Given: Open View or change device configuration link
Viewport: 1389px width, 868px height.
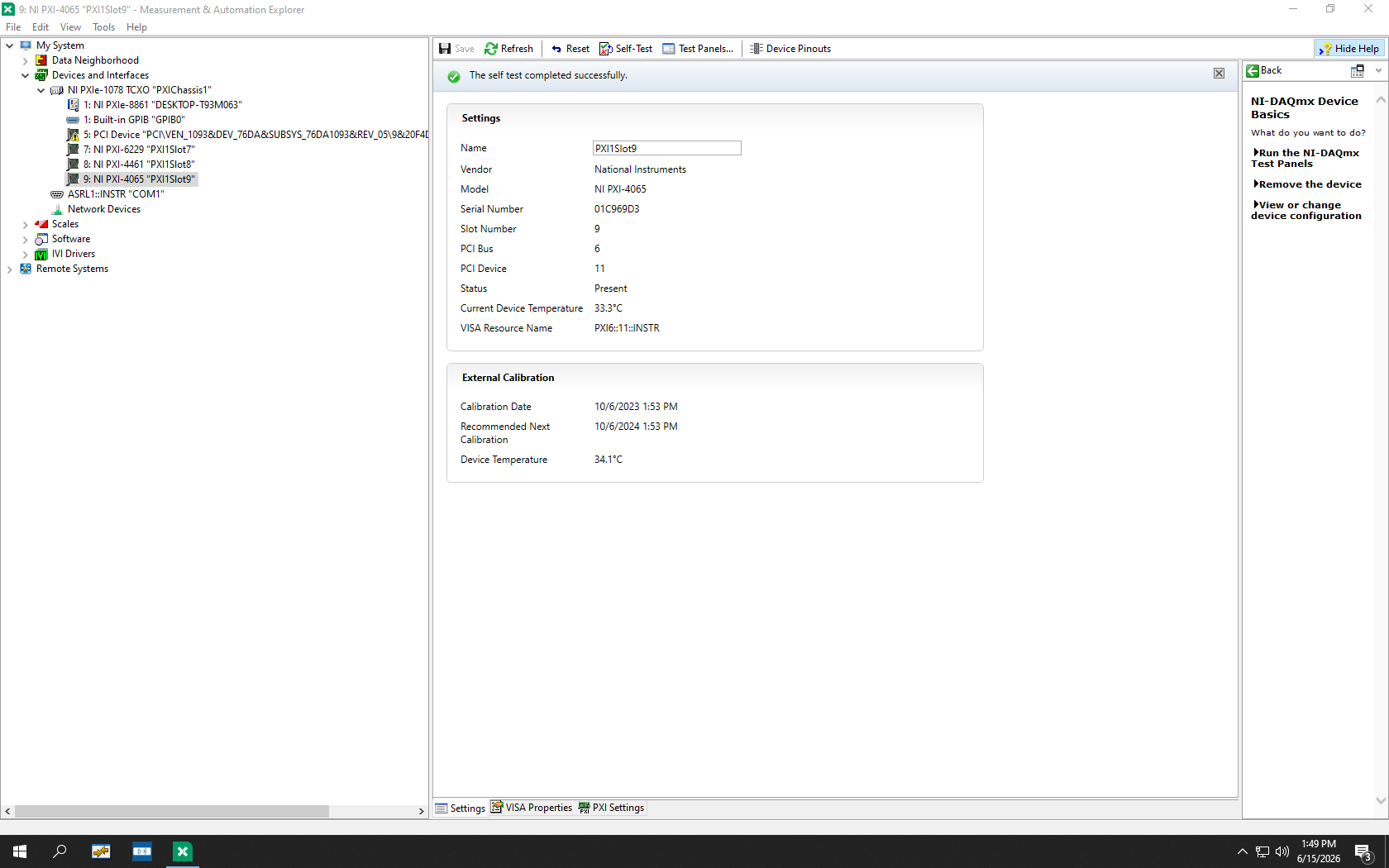Looking at the screenshot, I should pyautogui.click(x=1305, y=210).
